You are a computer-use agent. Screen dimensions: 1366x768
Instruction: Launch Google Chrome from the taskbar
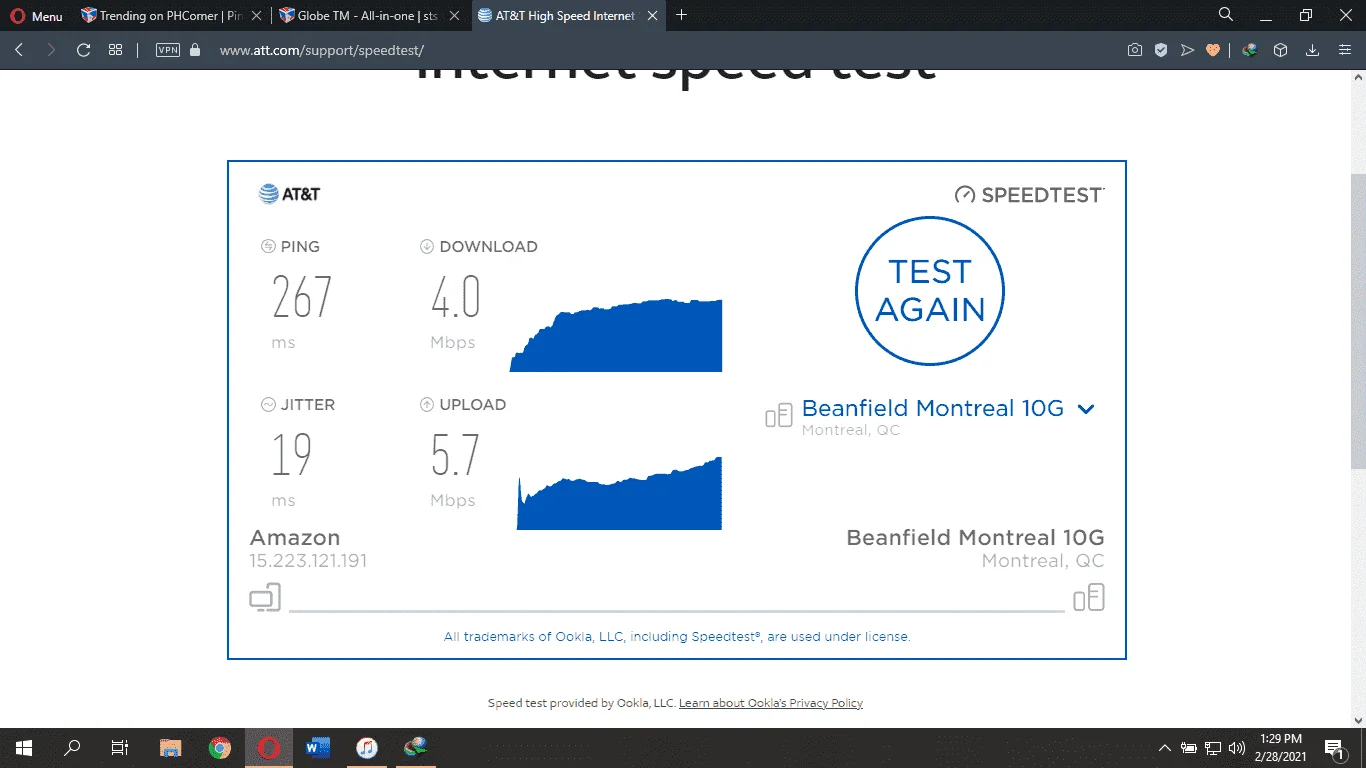pos(220,748)
